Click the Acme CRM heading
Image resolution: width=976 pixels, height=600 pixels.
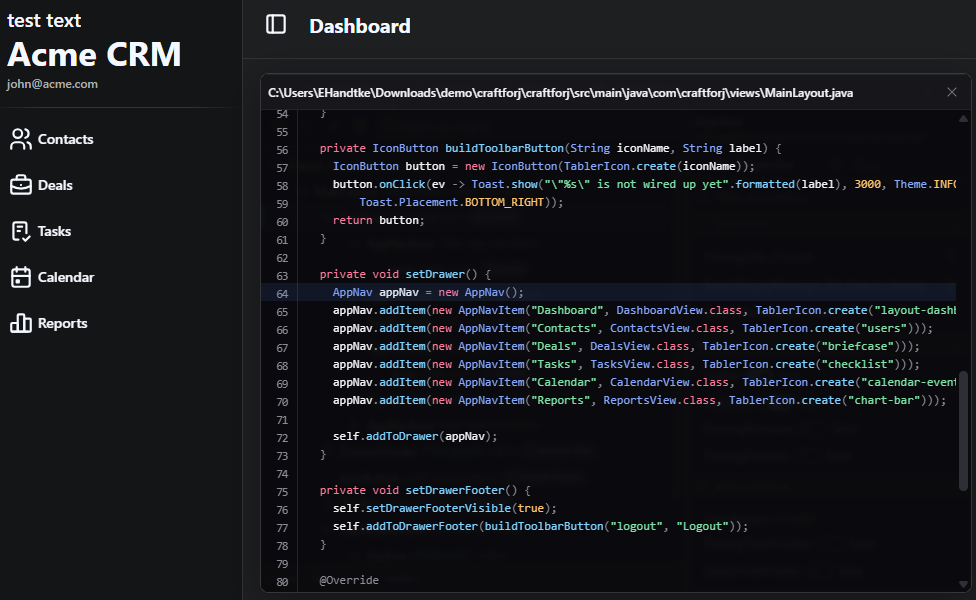point(94,54)
